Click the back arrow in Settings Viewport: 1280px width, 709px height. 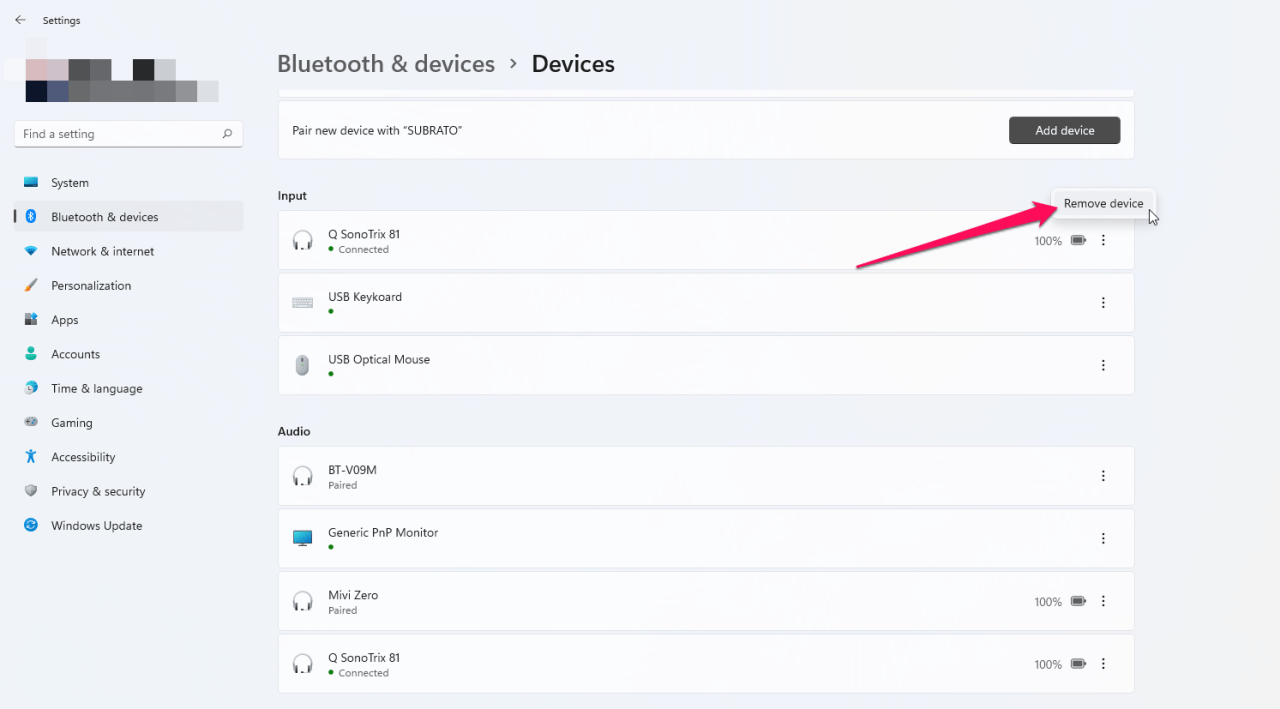(20, 20)
